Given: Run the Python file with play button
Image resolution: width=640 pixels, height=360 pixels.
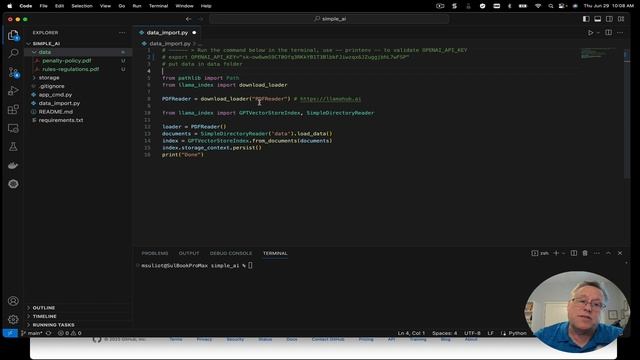Looking at the screenshot, I should pos(590,33).
